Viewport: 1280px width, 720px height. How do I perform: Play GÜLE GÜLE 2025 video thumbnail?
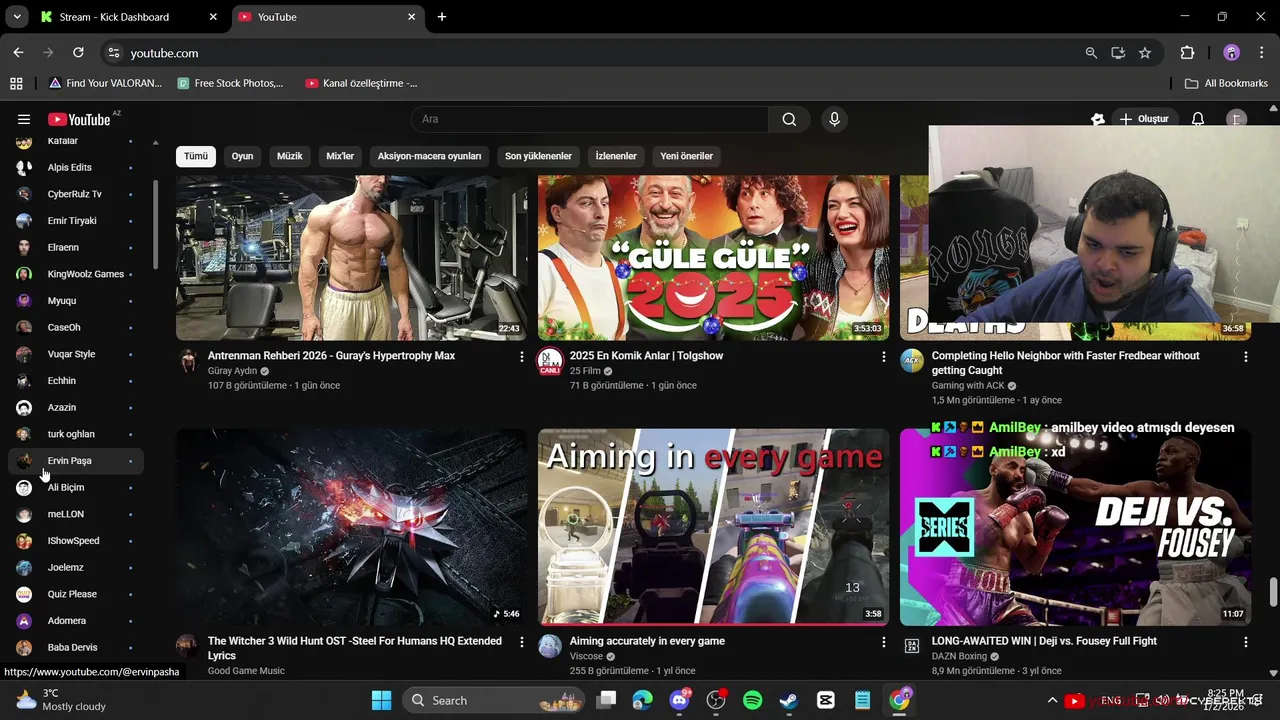pos(713,258)
